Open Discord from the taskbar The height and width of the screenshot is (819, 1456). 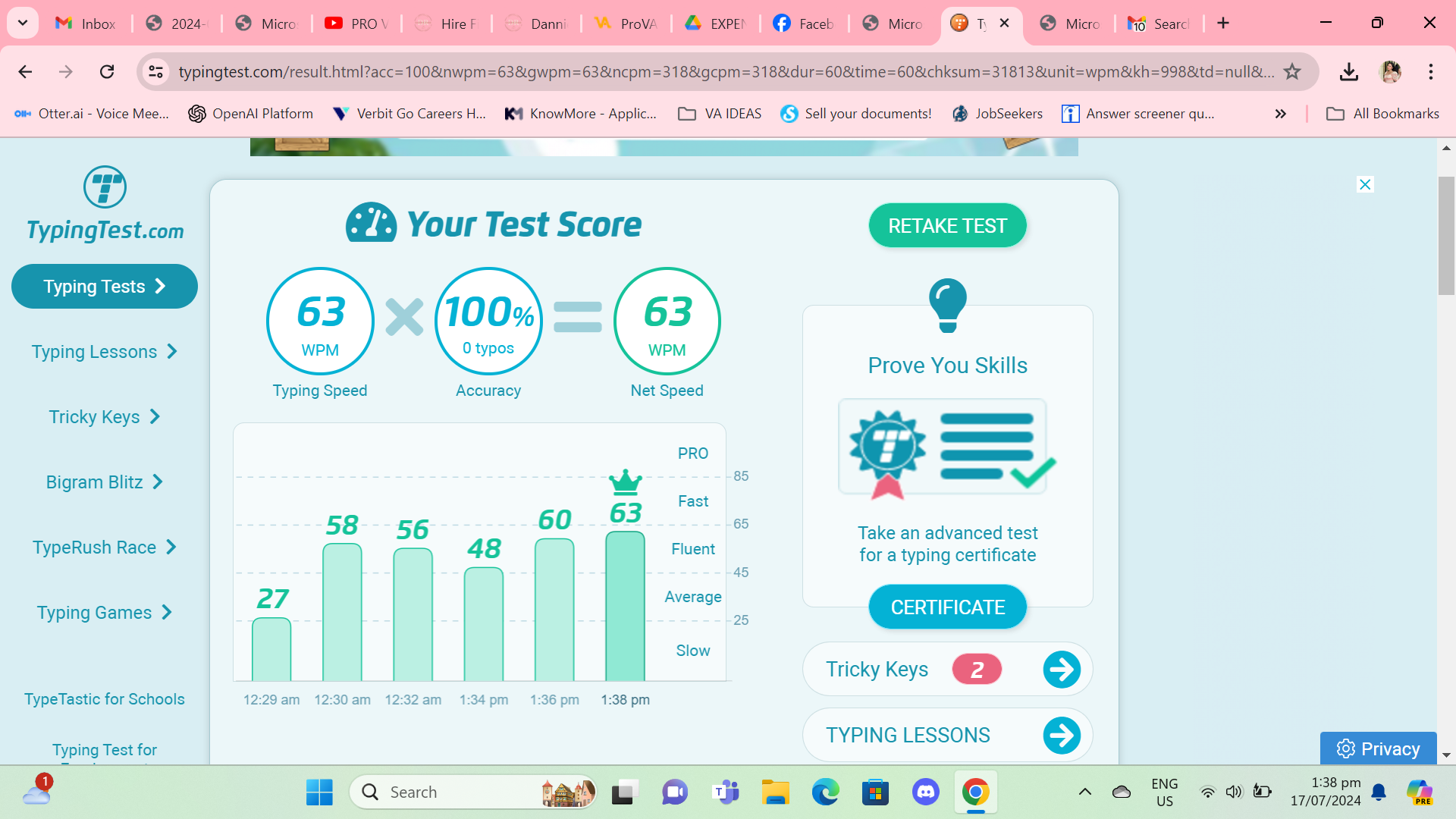click(x=925, y=792)
